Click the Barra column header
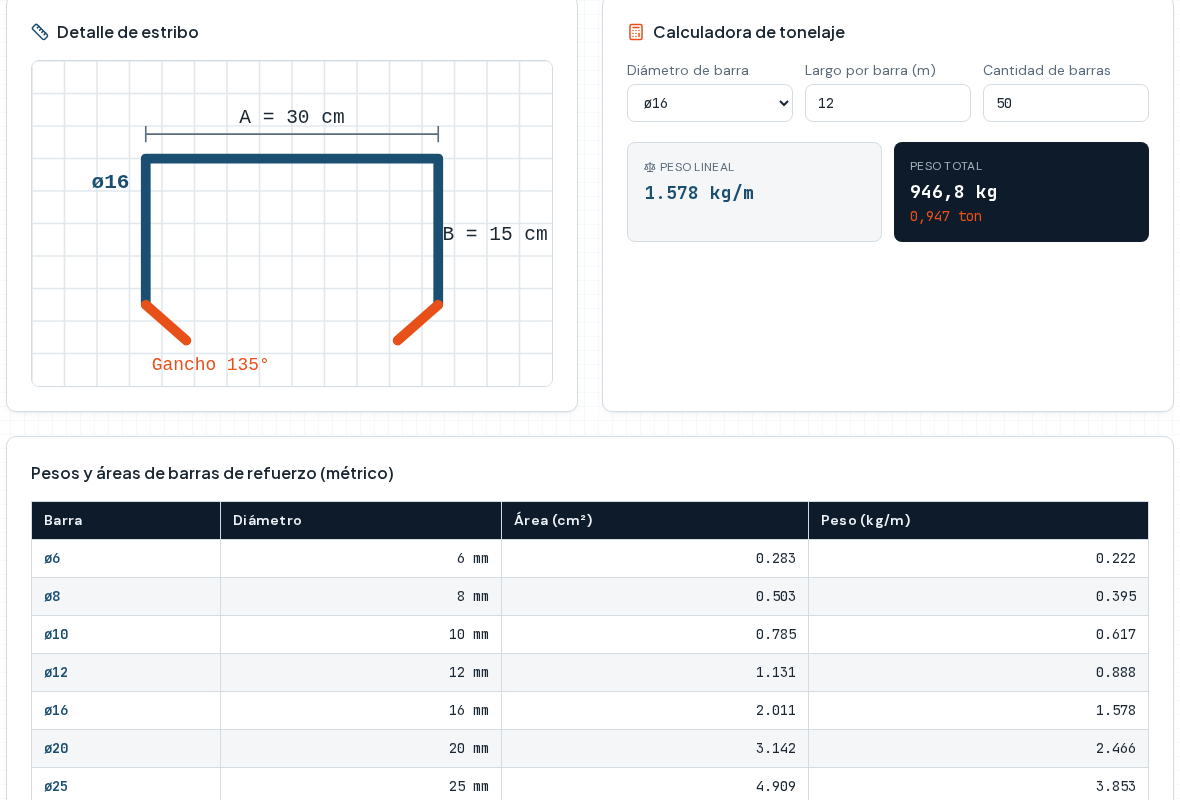This screenshot has width=1180, height=800. [x=126, y=520]
